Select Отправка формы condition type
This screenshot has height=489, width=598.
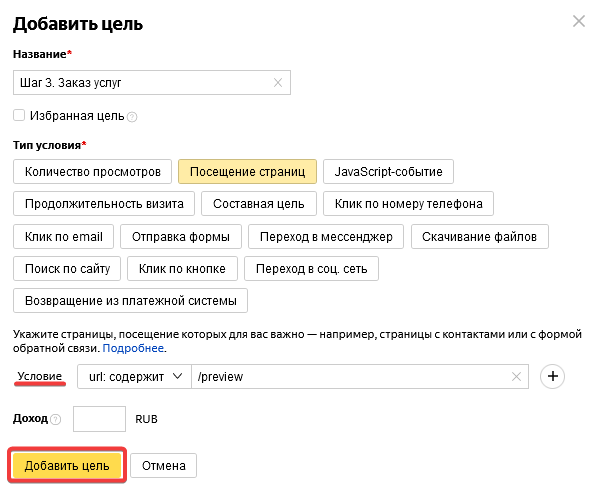181,236
